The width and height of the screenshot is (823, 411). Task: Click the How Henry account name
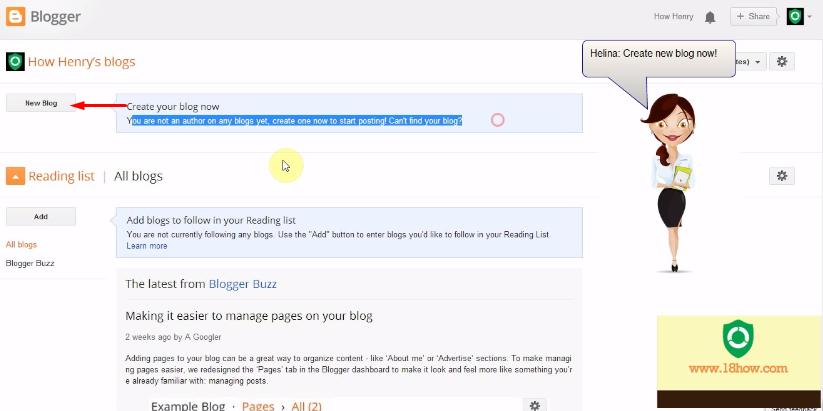click(673, 17)
